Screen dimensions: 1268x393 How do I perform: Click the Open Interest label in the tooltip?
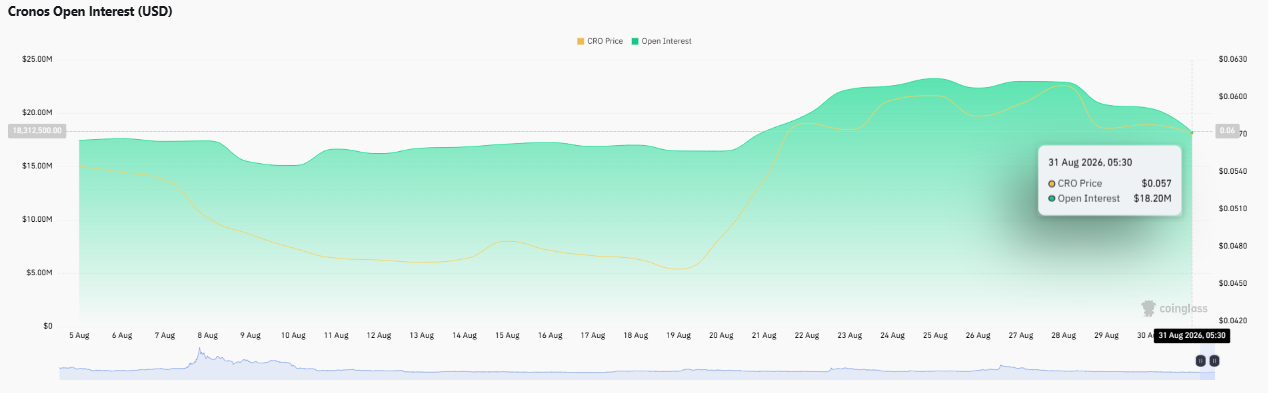click(x=1089, y=198)
